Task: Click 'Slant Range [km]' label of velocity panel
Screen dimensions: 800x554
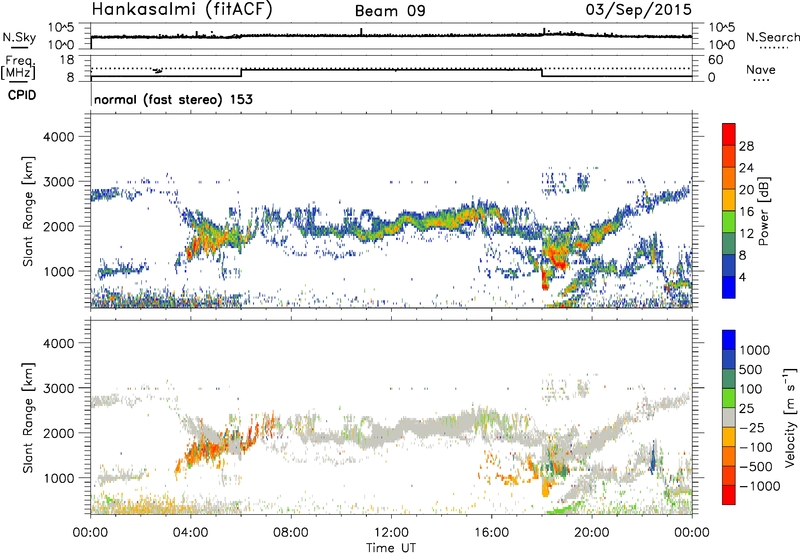Action: coord(28,417)
